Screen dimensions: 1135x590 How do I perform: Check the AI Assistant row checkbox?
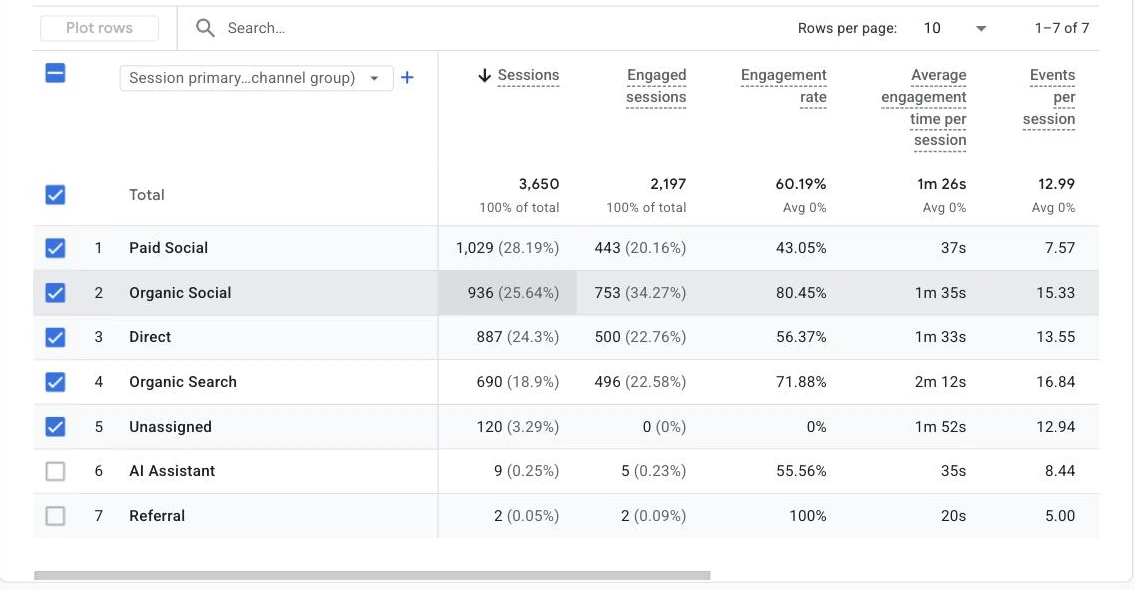pos(55,471)
